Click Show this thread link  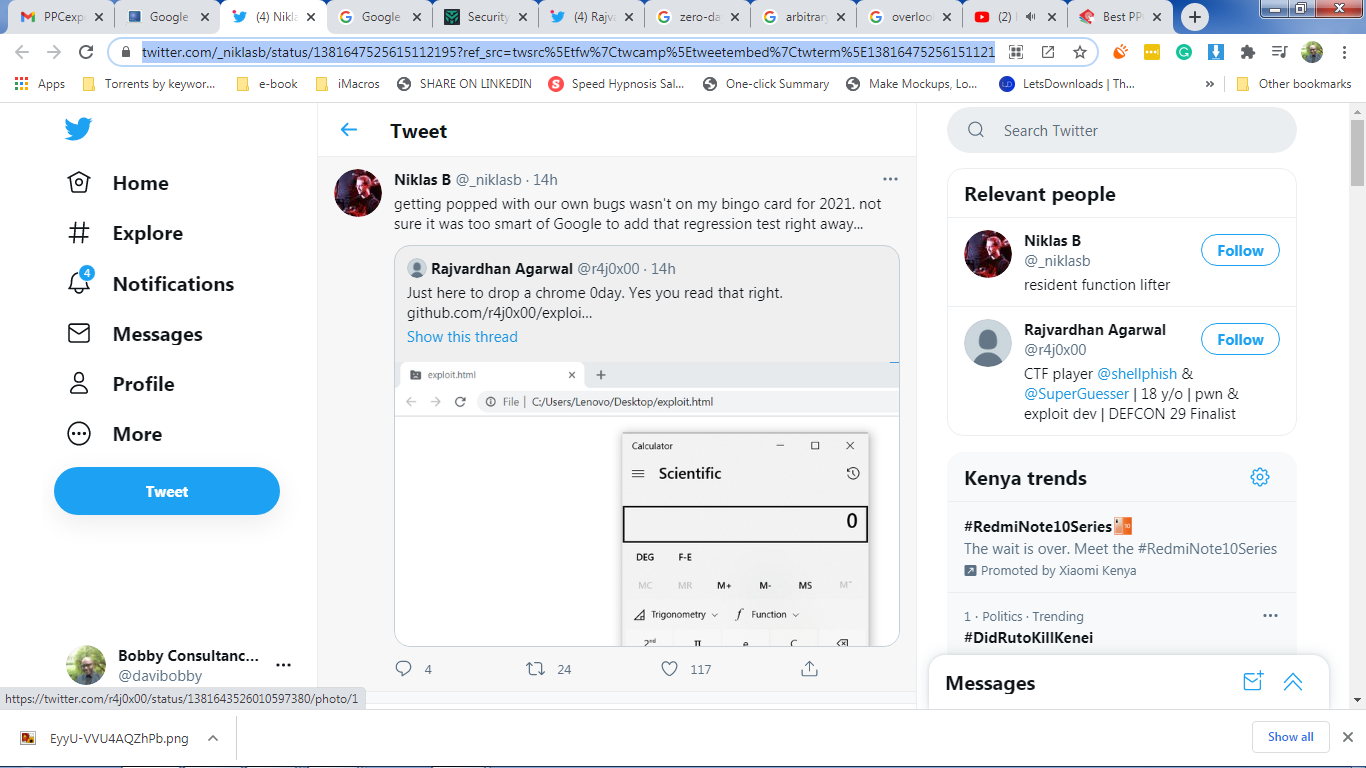(x=462, y=337)
